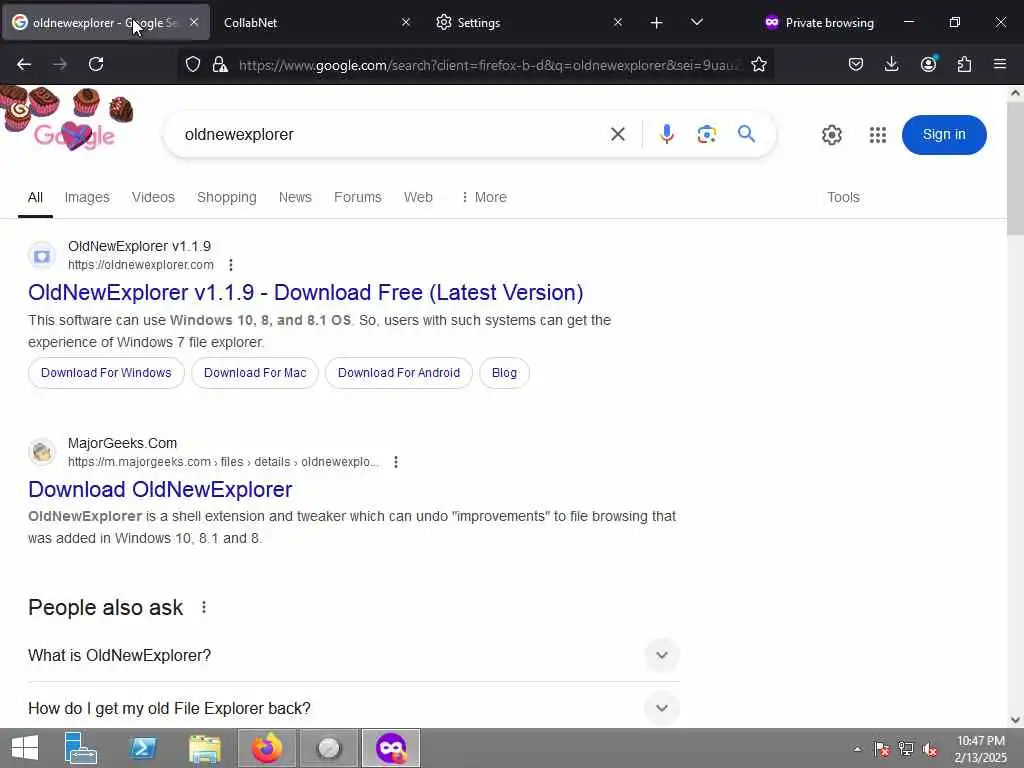Focus the browser address bar URL
The width and height of the screenshot is (1024, 768).
[490, 65]
